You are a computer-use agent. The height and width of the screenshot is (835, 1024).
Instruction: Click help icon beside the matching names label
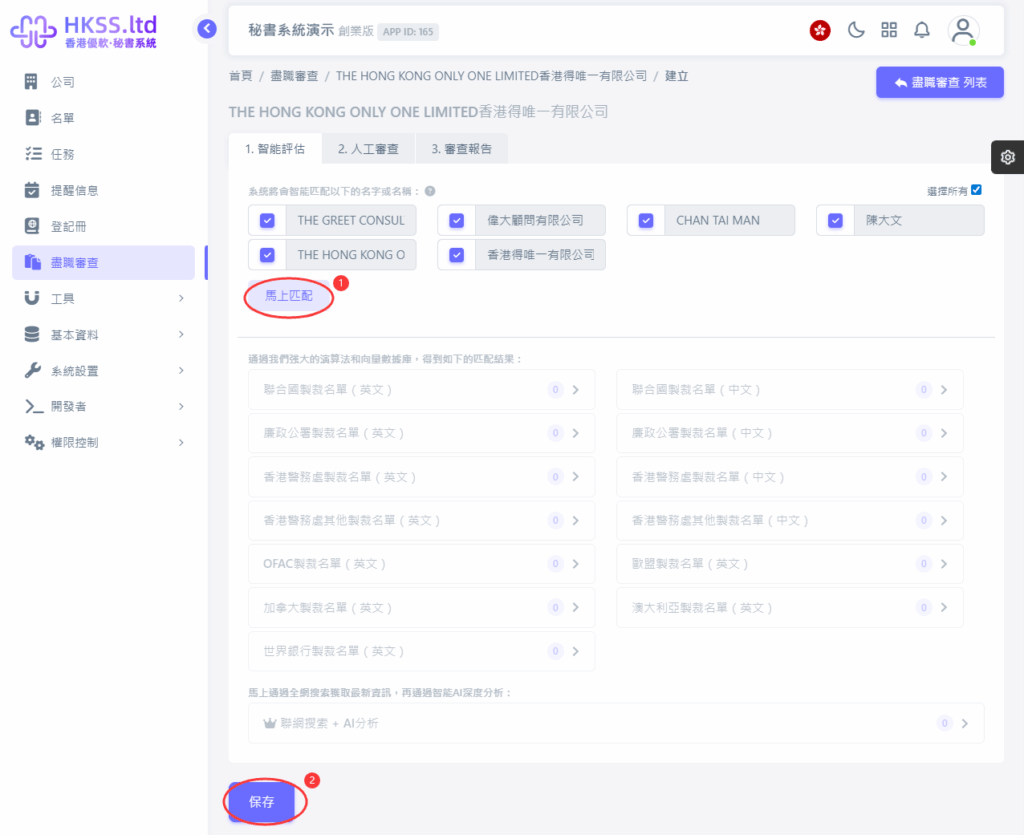(430, 191)
